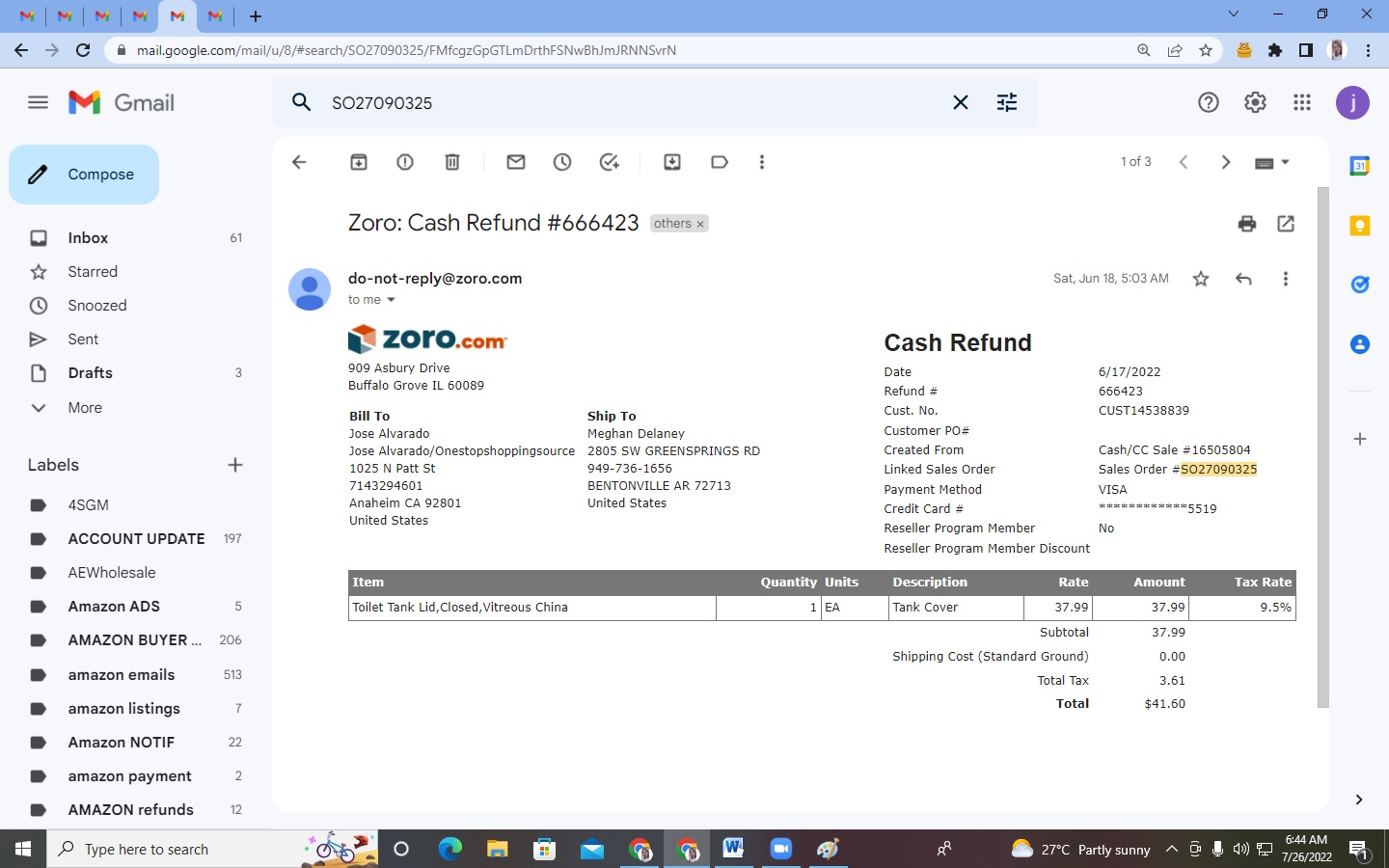Create a new label with plus

pyautogui.click(x=235, y=465)
